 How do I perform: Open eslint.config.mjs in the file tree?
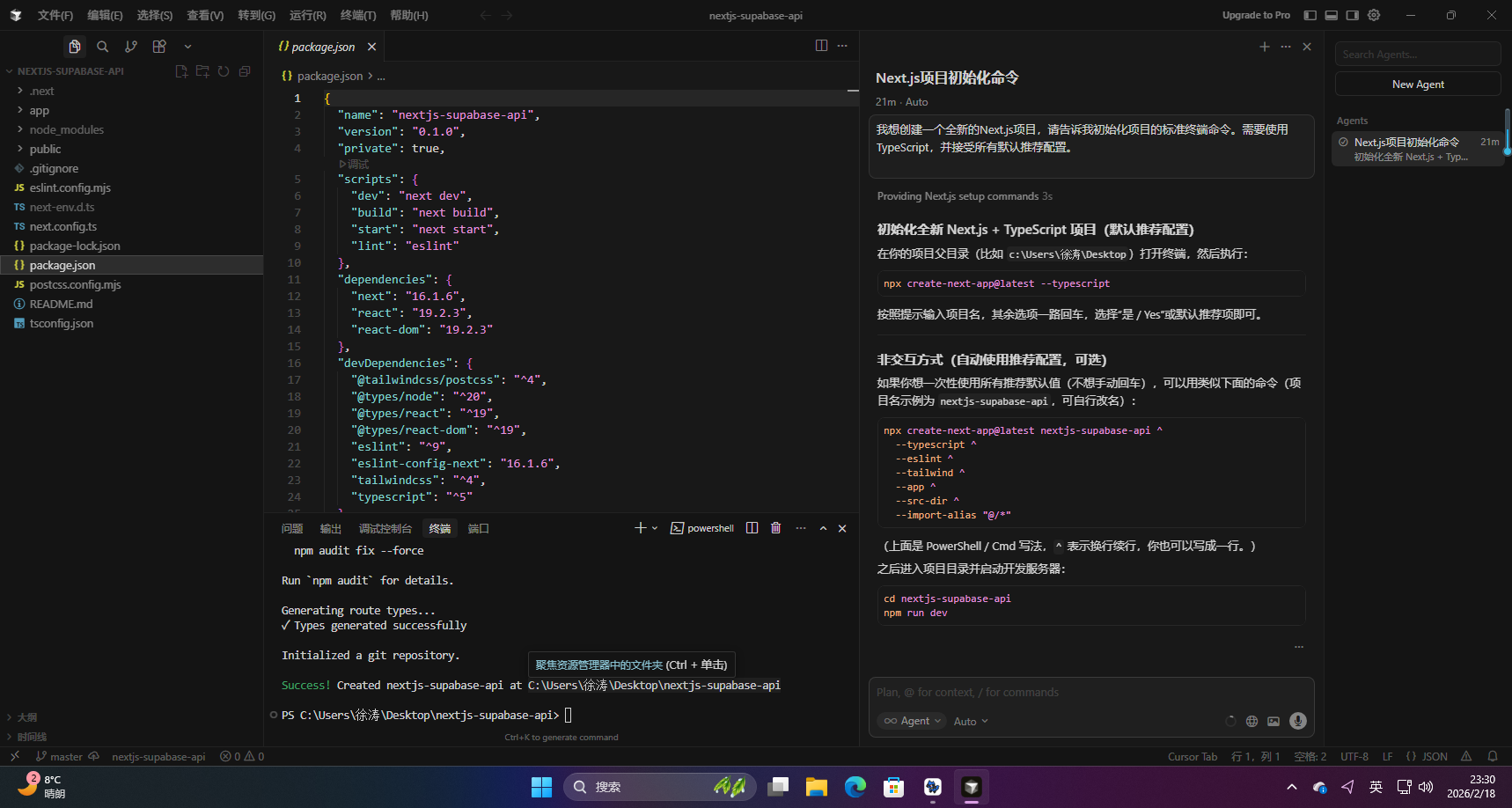pos(70,187)
